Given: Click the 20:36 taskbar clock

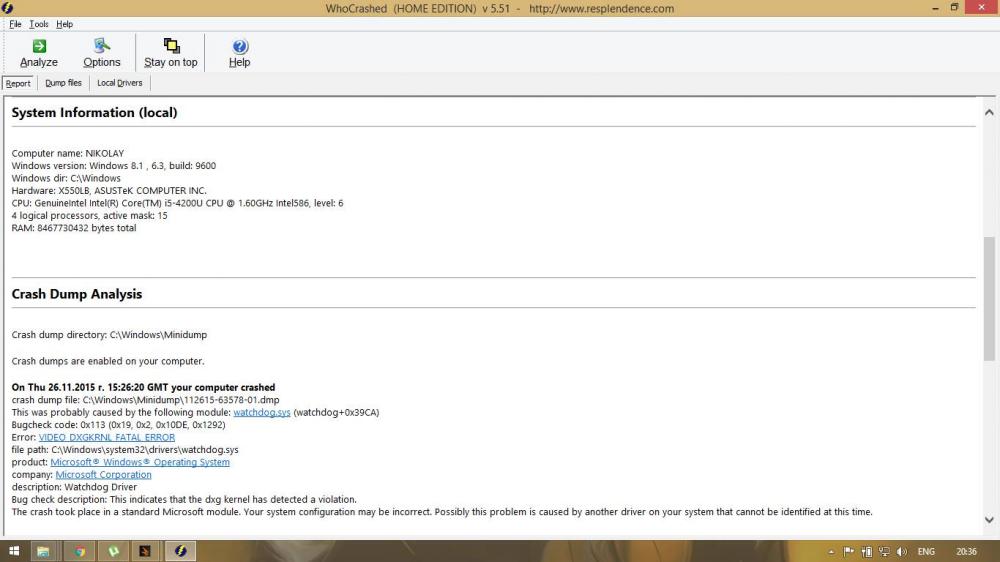Looking at the screenshot, I should pyautogui.click(x=966, y=552).
